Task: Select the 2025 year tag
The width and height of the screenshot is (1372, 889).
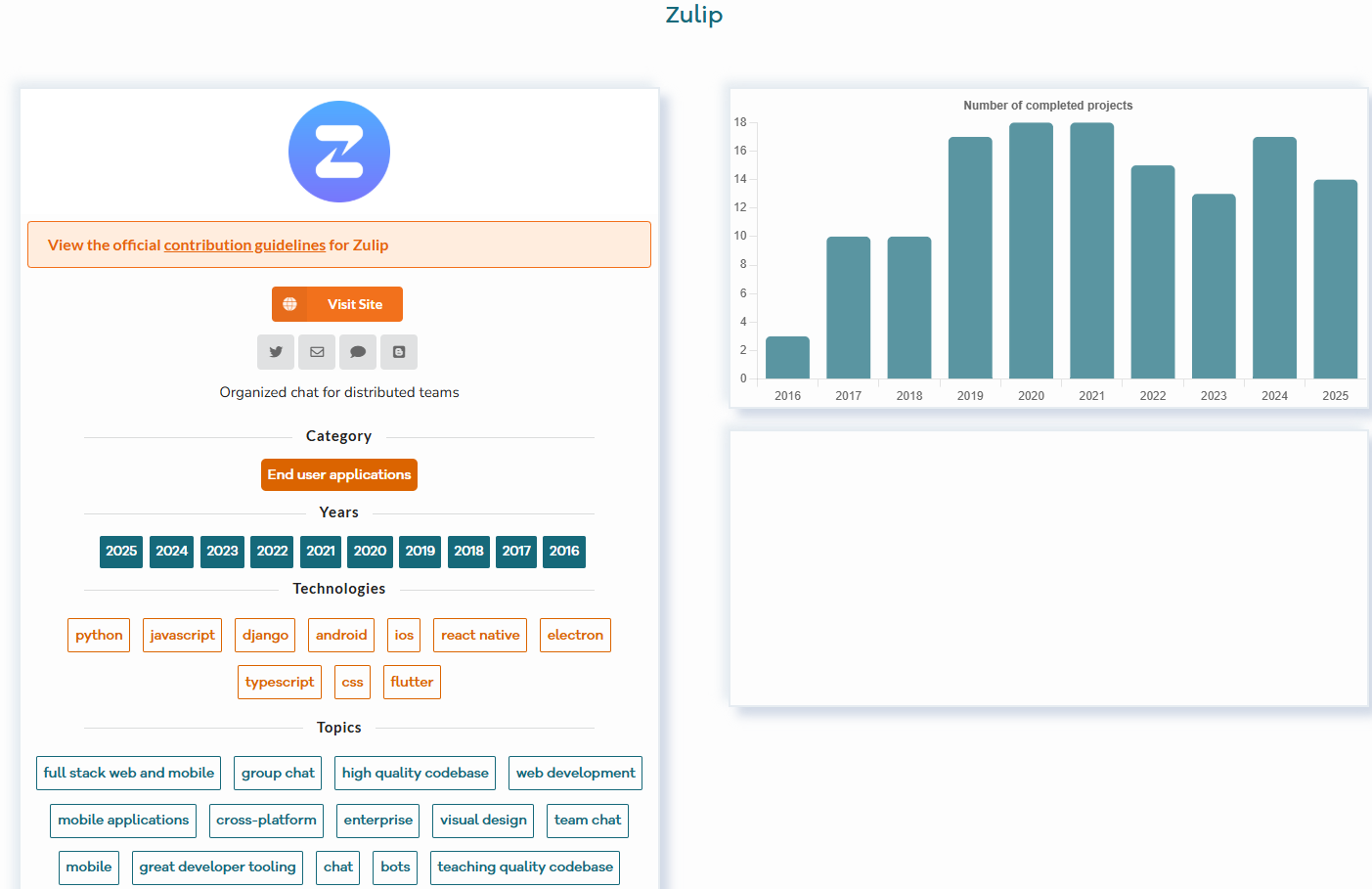Action: point(121,552)
